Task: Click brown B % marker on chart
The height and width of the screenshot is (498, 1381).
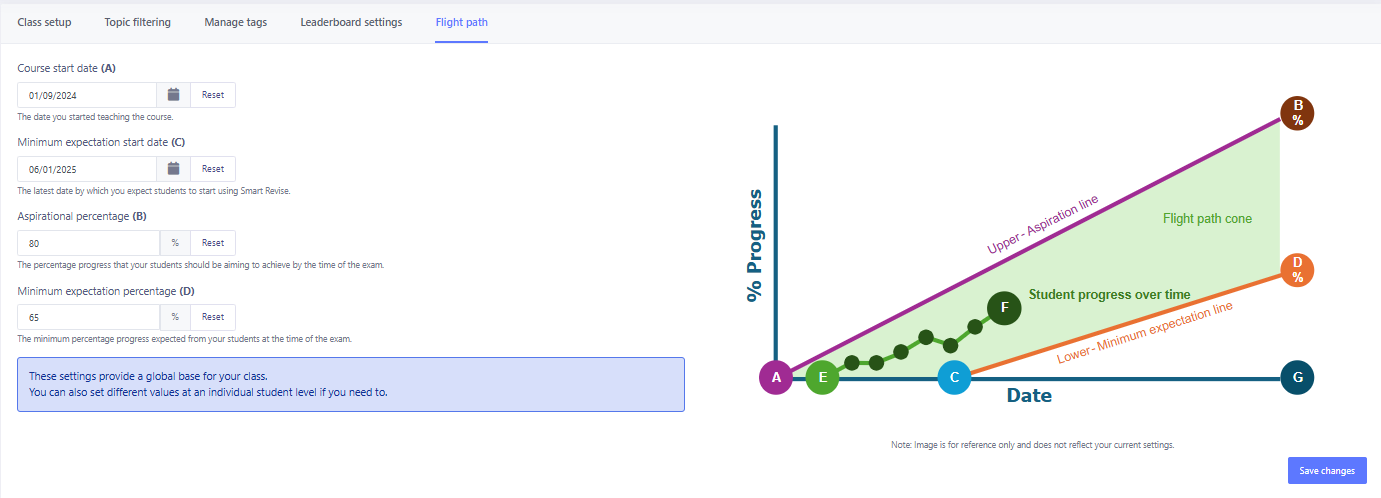Action: (x=1297, y=112)
